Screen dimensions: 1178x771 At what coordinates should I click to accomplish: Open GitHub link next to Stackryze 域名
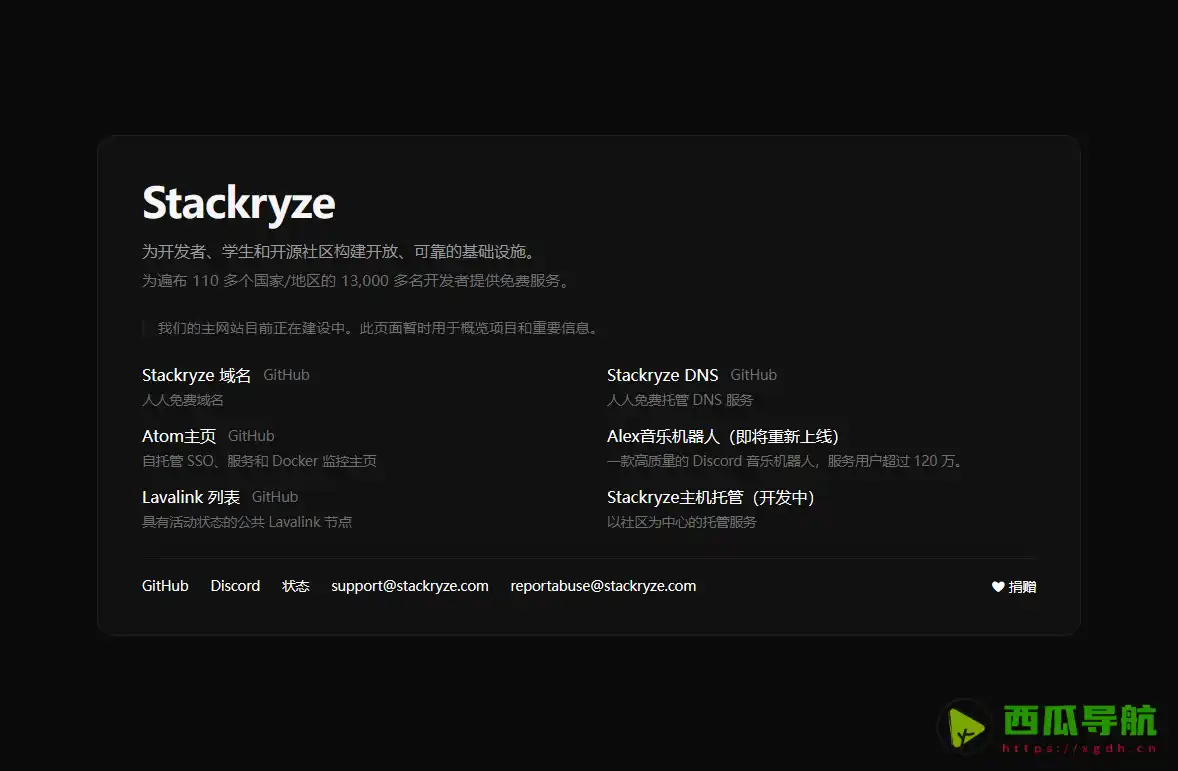pos(286,375)
